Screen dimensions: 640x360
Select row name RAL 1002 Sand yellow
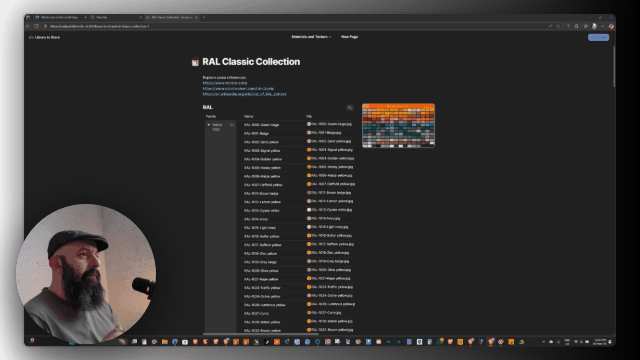click(x=261, y=142)
